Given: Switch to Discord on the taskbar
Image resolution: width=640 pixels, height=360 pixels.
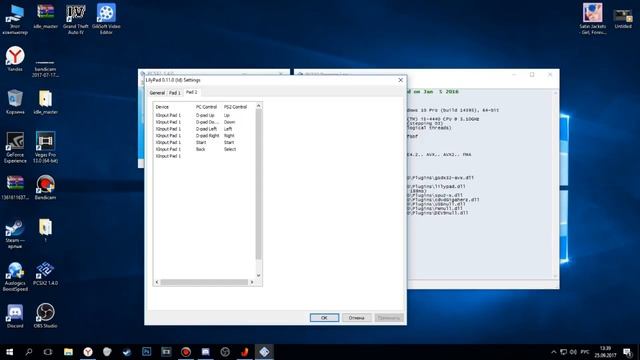Looking at the screenshot, I should pos(205,352).
